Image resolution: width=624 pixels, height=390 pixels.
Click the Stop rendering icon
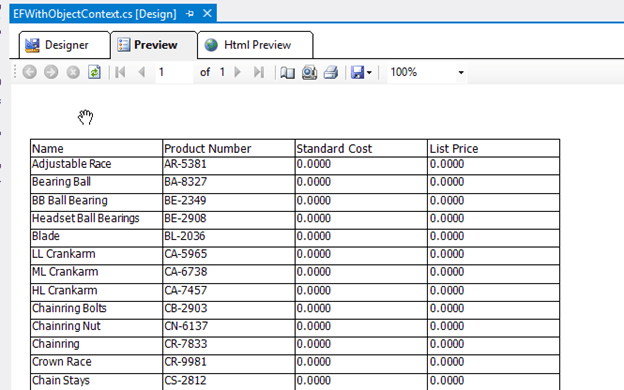point(73,72)
